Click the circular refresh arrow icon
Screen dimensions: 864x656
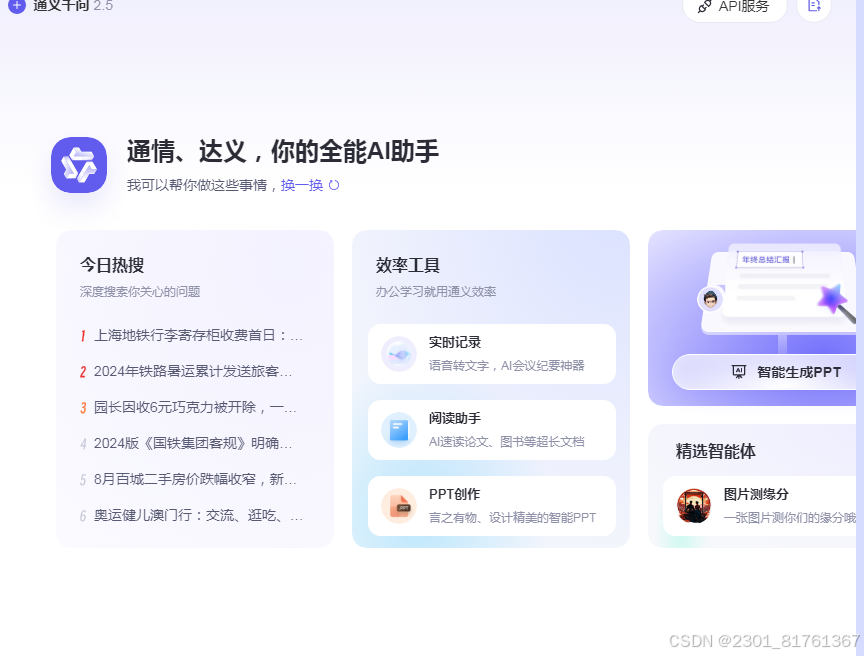click(x=334, y=185)
